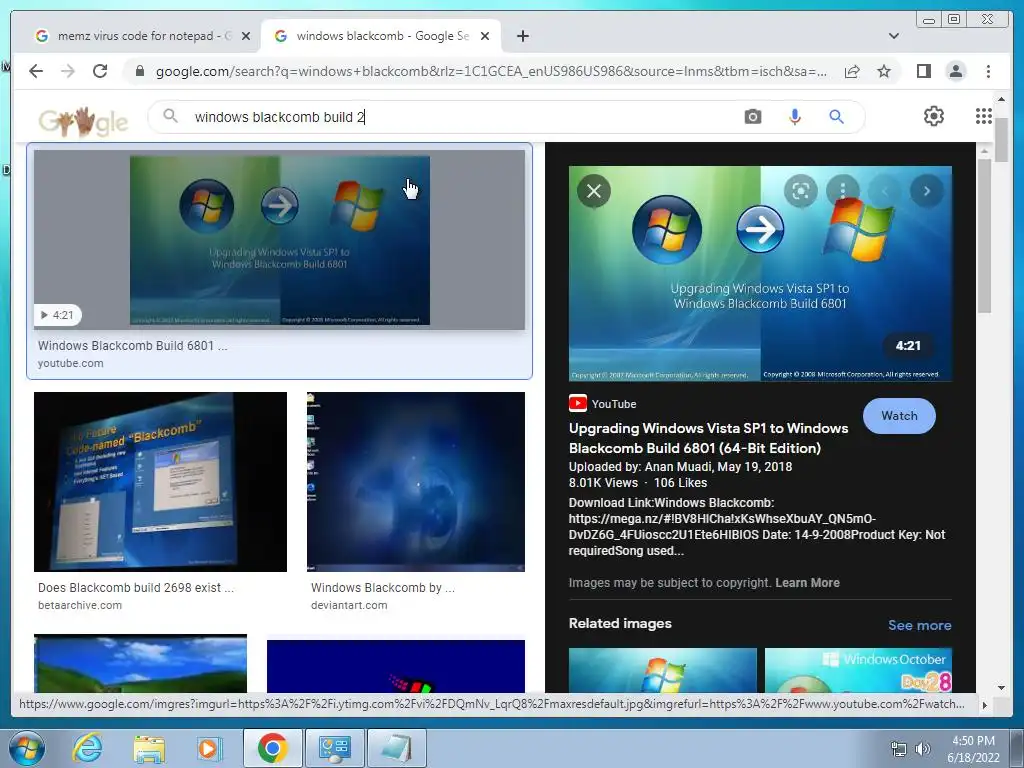Viewport: 1024px width, 768px height.
Task: Launch Internet Explorer from taskbar
Action: pyautogui.click(x=88, y=748)
